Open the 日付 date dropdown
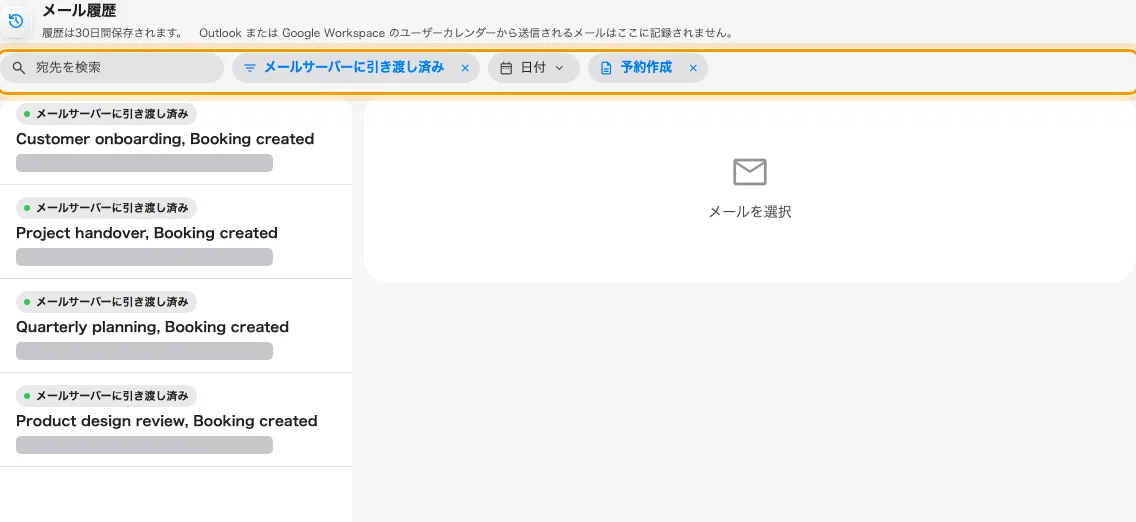Image resolution: width=1136 pixels, height=522 pixels. [x=534, y=67]
